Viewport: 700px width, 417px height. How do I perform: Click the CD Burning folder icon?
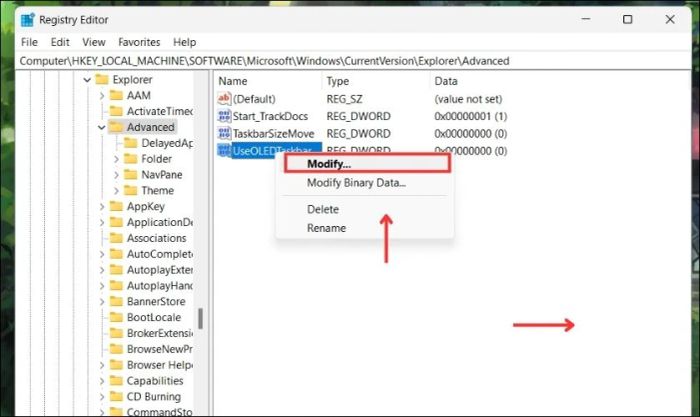pyautogui.click(x=116, y=396)
